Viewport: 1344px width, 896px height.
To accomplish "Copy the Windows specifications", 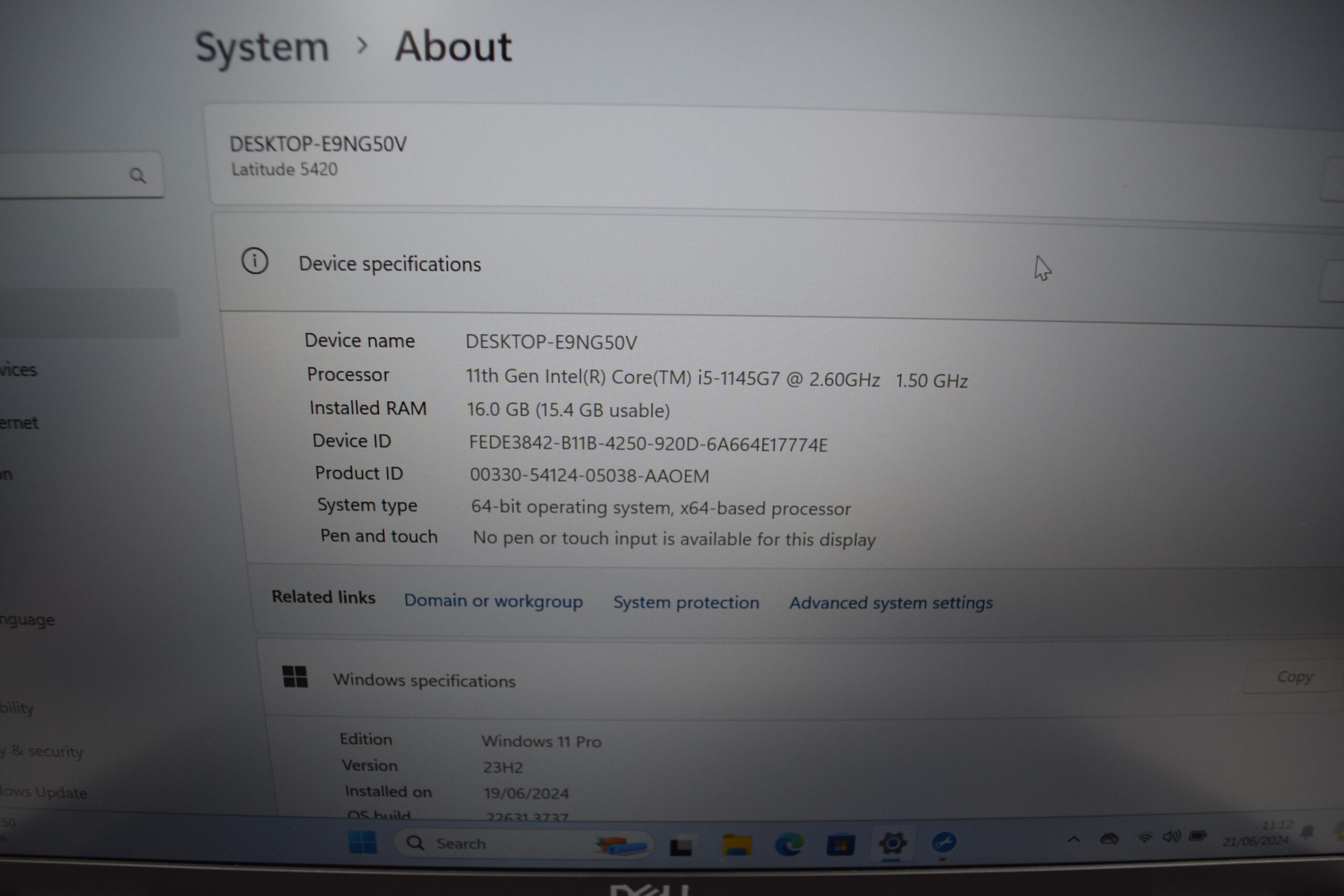I will coord(1295,677).
